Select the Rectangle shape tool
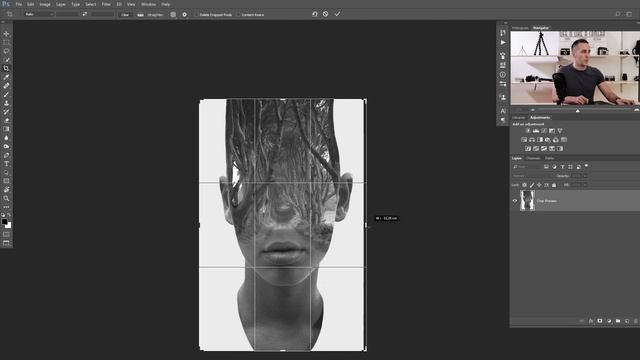640x360 pixels. (6, 181)
